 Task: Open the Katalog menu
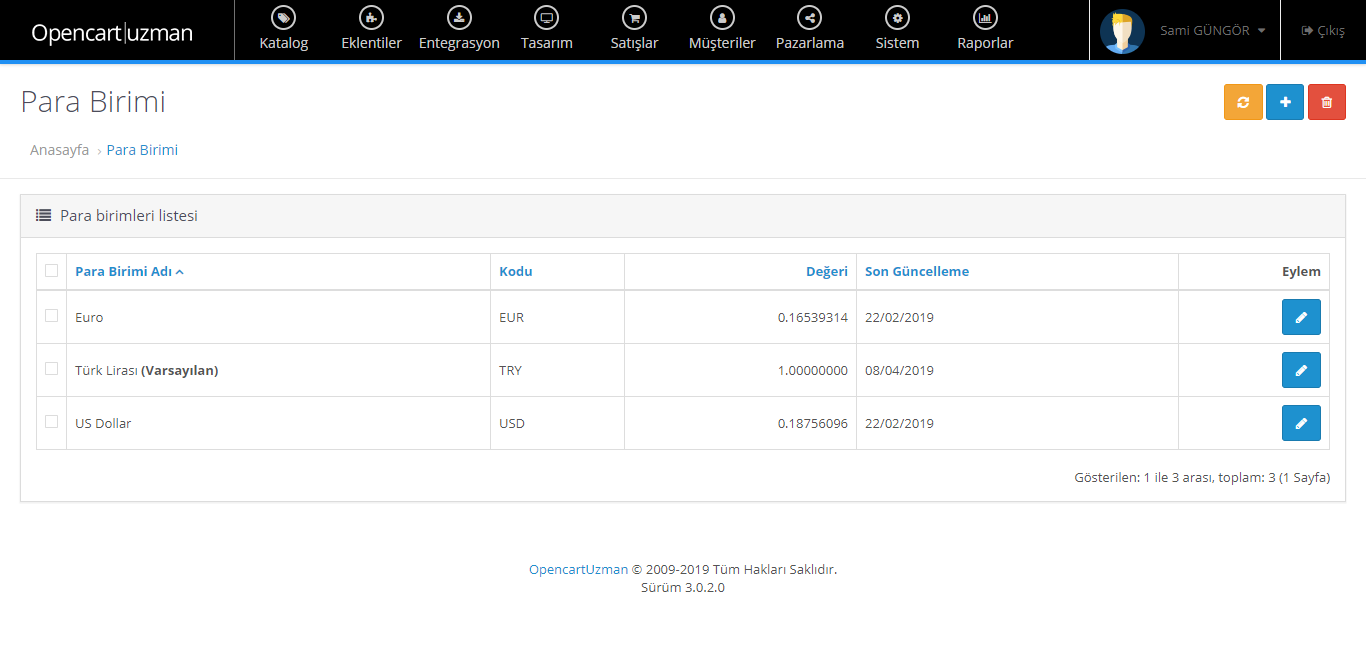284,30
